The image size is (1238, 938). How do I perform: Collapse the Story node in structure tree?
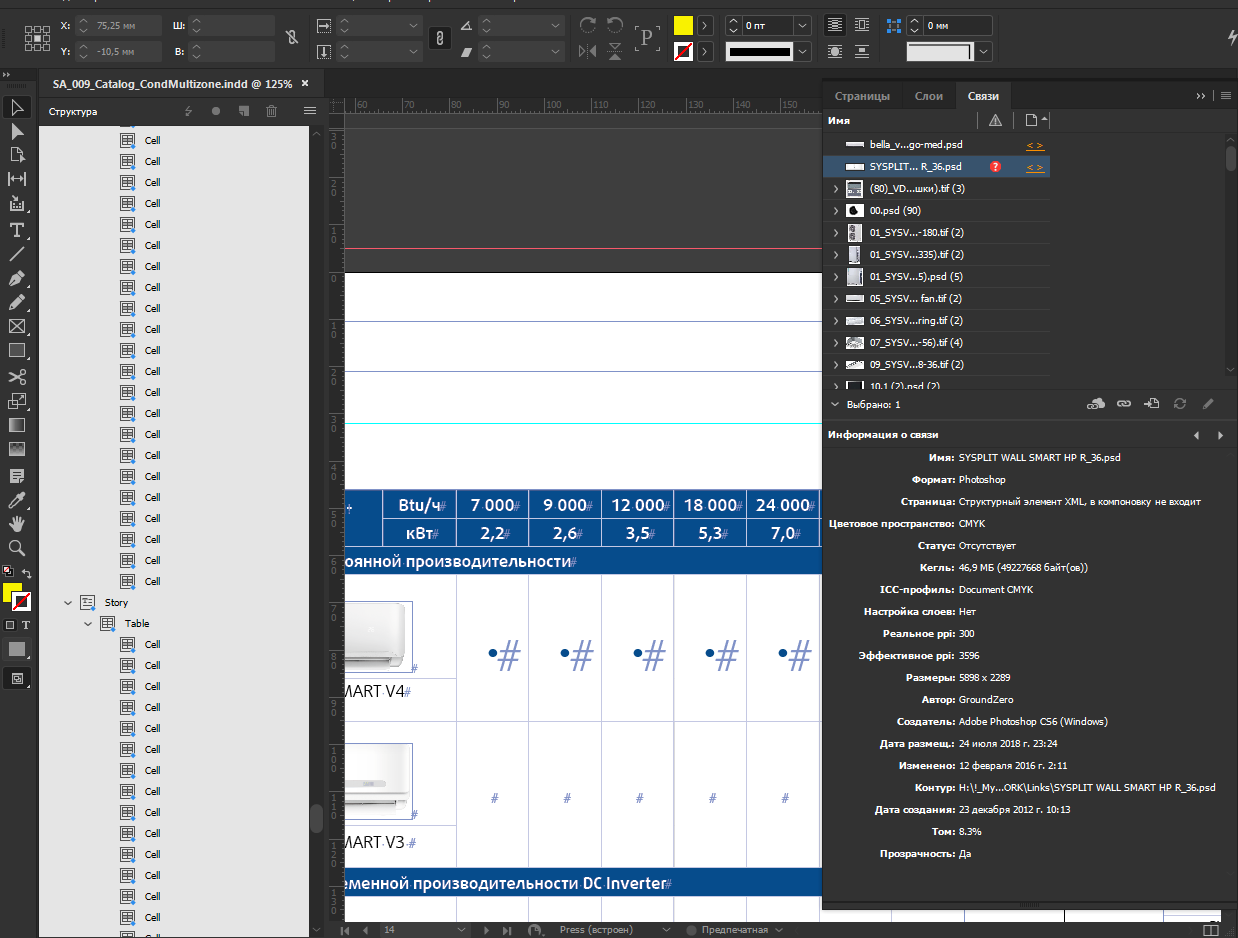pos(68,603)
